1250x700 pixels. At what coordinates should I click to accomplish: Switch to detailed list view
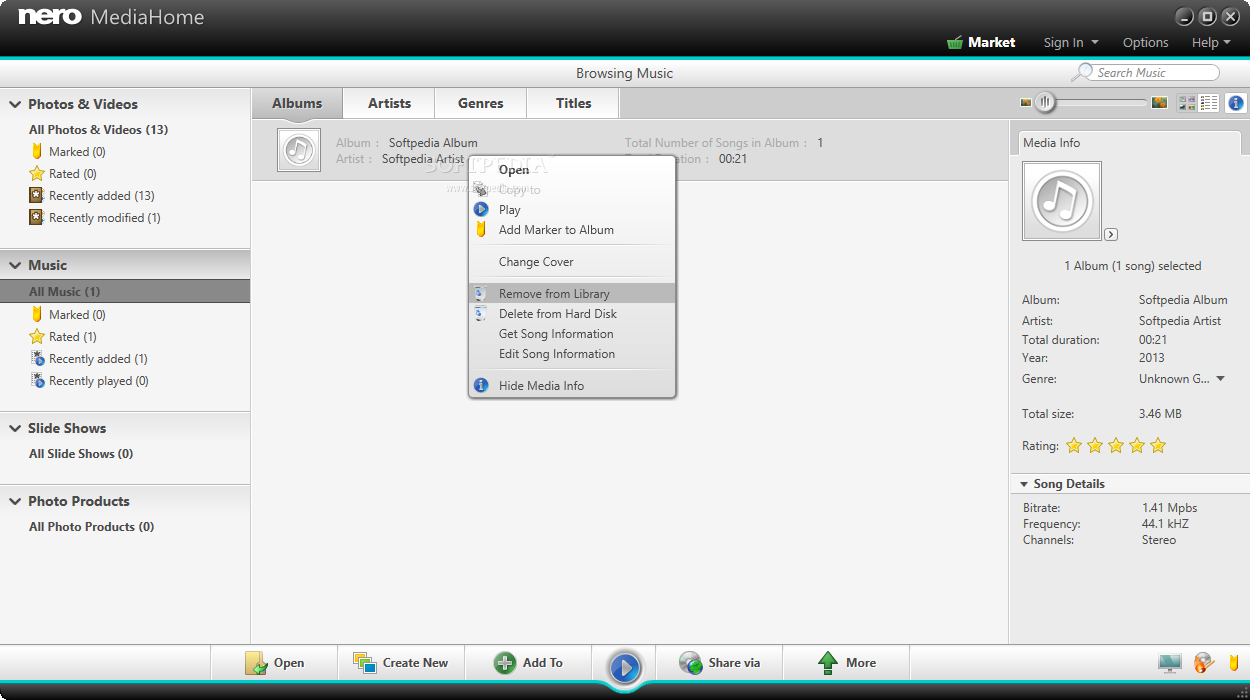point(1209,102)
